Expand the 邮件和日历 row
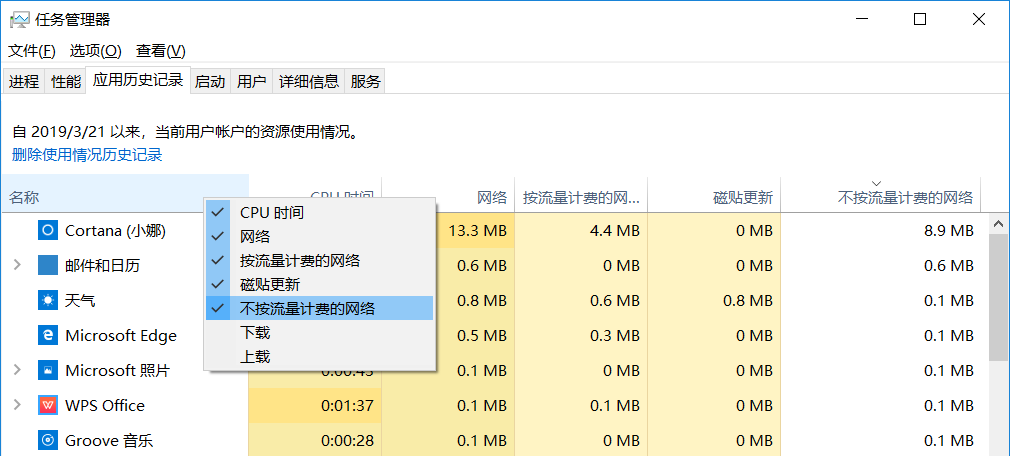Image resolution: width=1010 pixels, height=456 pixels. [17, 265]
